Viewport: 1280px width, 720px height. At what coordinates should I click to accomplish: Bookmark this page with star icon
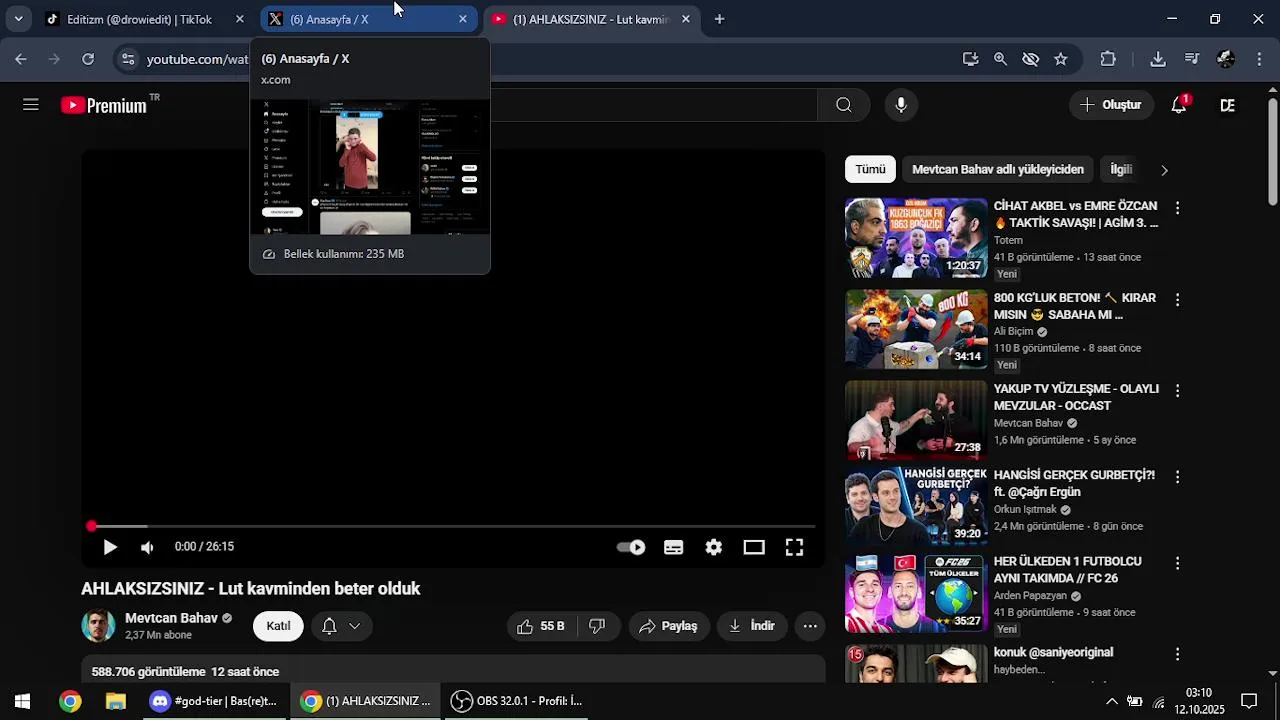(1061, 59)
